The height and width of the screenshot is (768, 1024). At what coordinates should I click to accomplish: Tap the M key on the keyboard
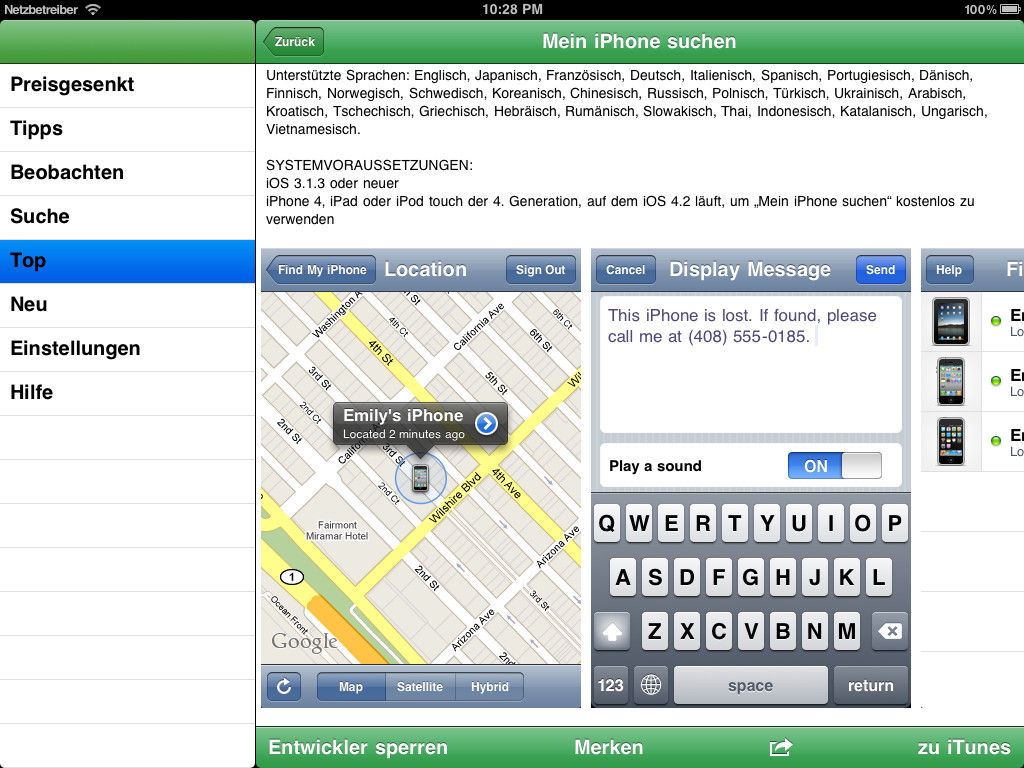point(846,632)
